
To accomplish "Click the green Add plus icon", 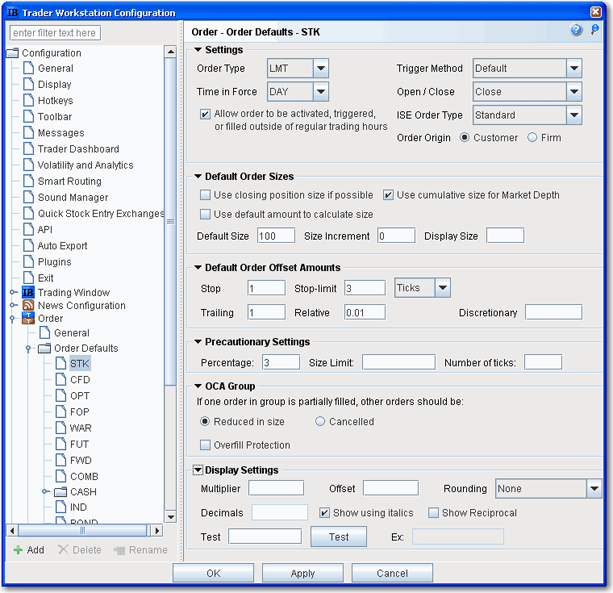I will (18, 550).
